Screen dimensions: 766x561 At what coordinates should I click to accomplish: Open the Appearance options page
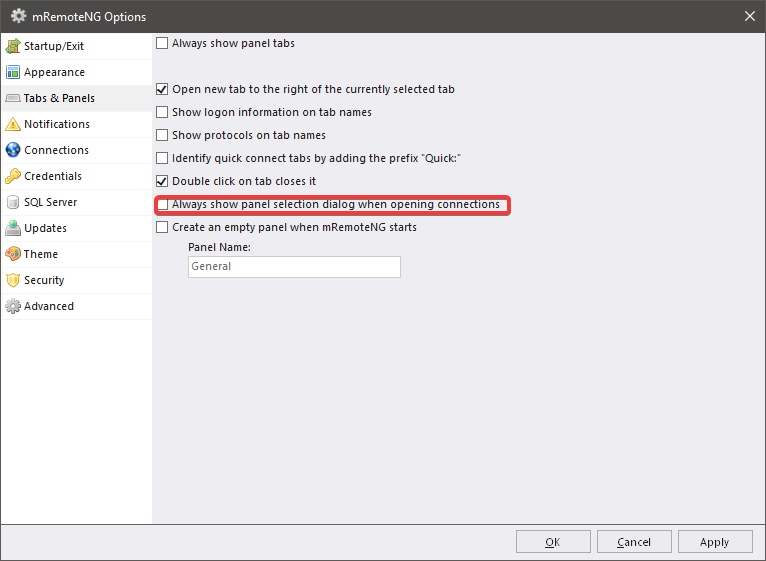pyautogui.click(x=77, y=72)
